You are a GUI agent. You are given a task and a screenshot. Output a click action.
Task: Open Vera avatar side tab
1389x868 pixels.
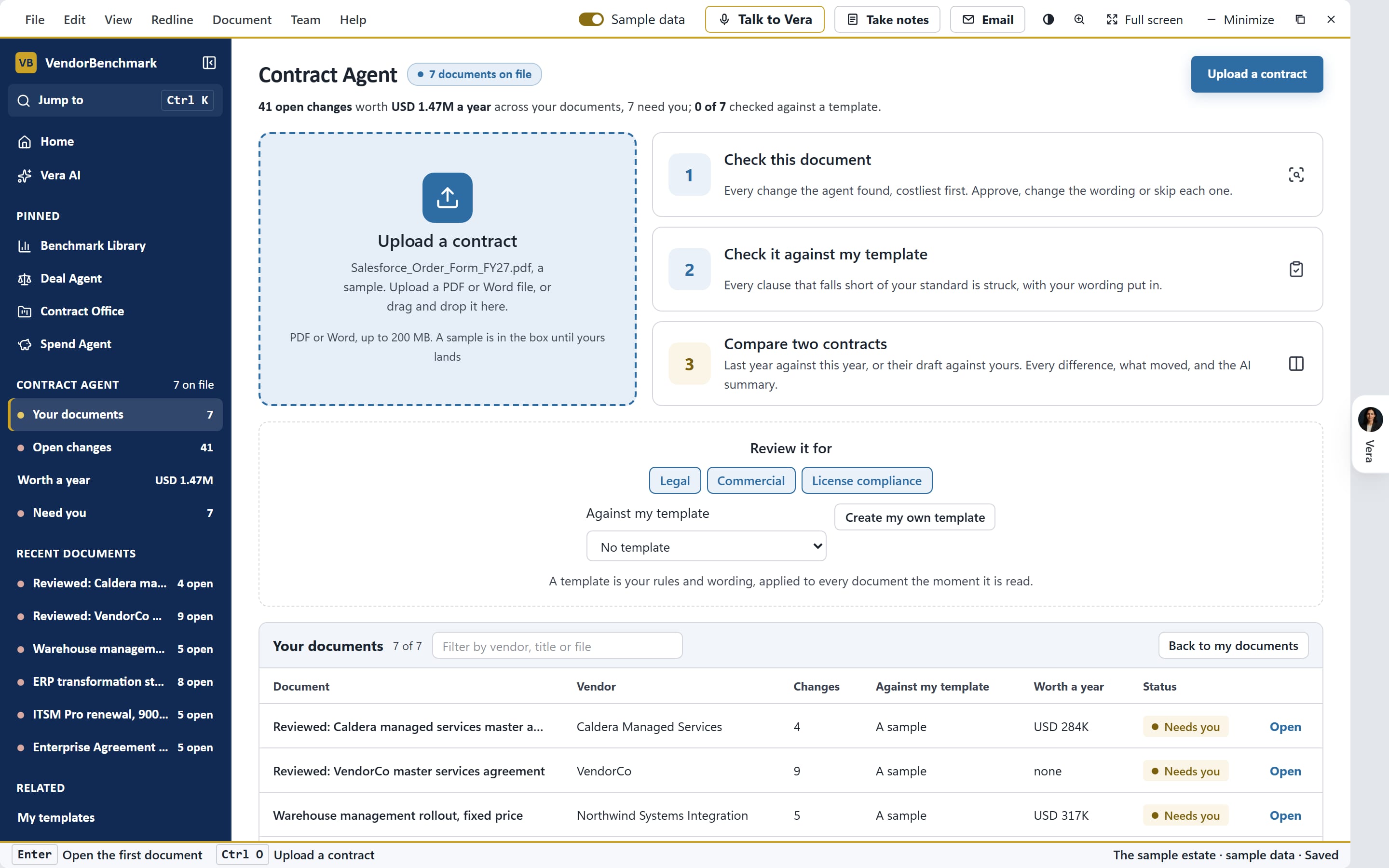point(1370,434)
